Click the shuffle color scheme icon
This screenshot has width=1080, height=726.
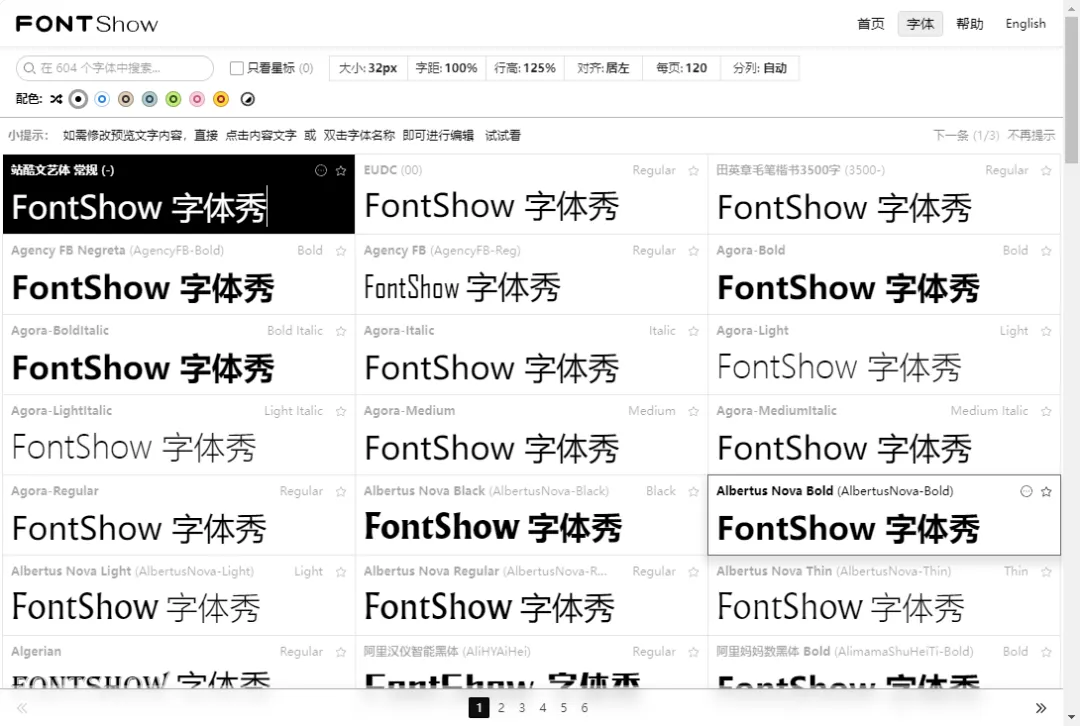pos(56,99)
